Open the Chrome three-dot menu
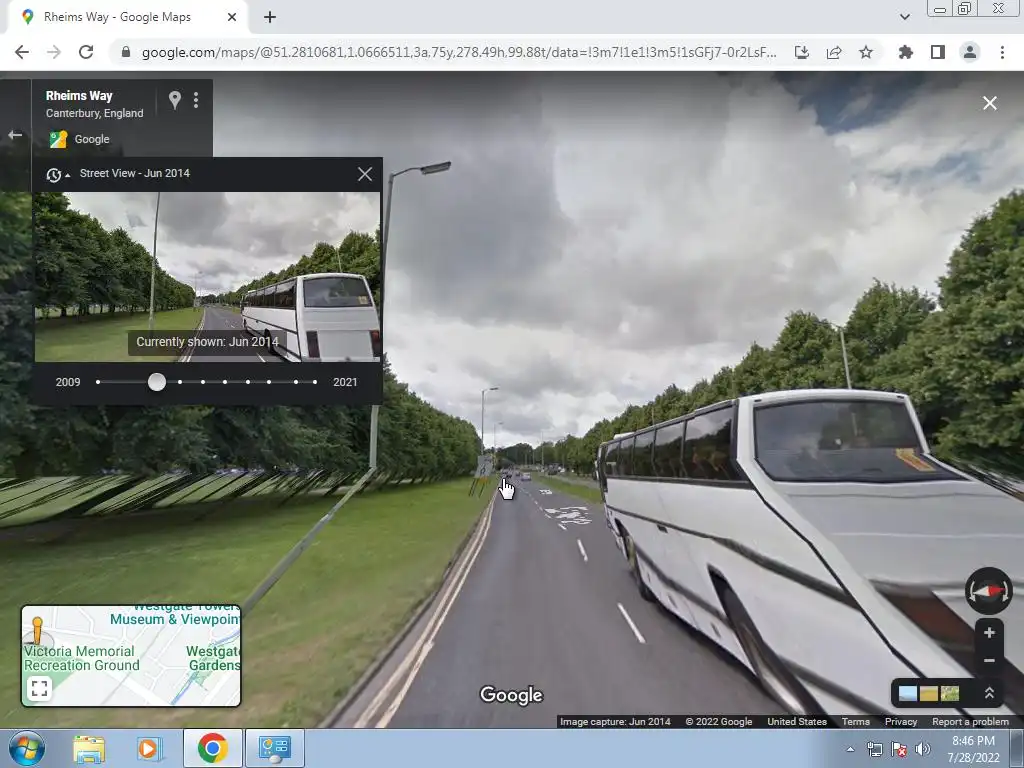Image resolution: width=1024 pixels, height=768 pixels. coord(1002,52)
